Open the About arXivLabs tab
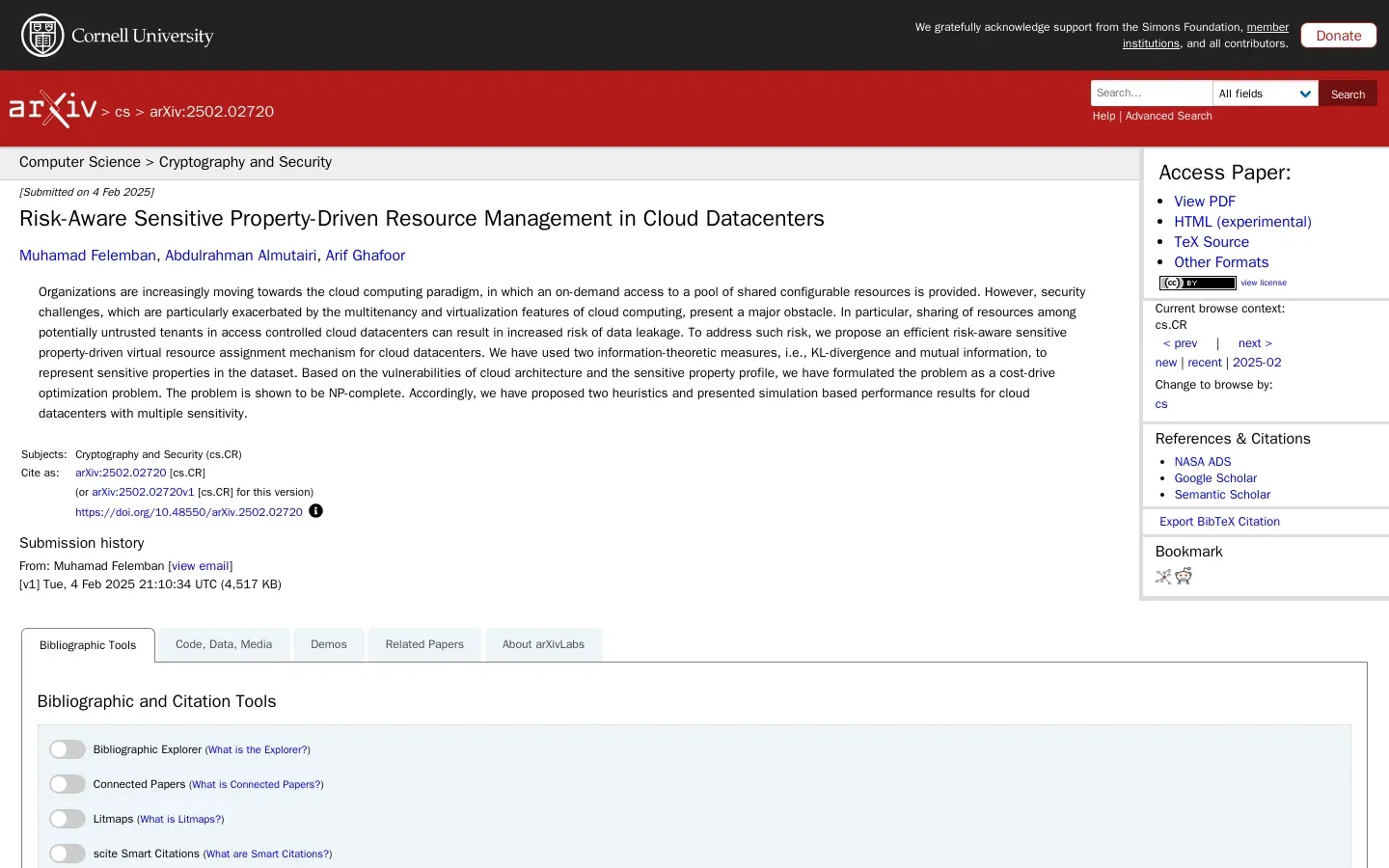 [543, 644]
